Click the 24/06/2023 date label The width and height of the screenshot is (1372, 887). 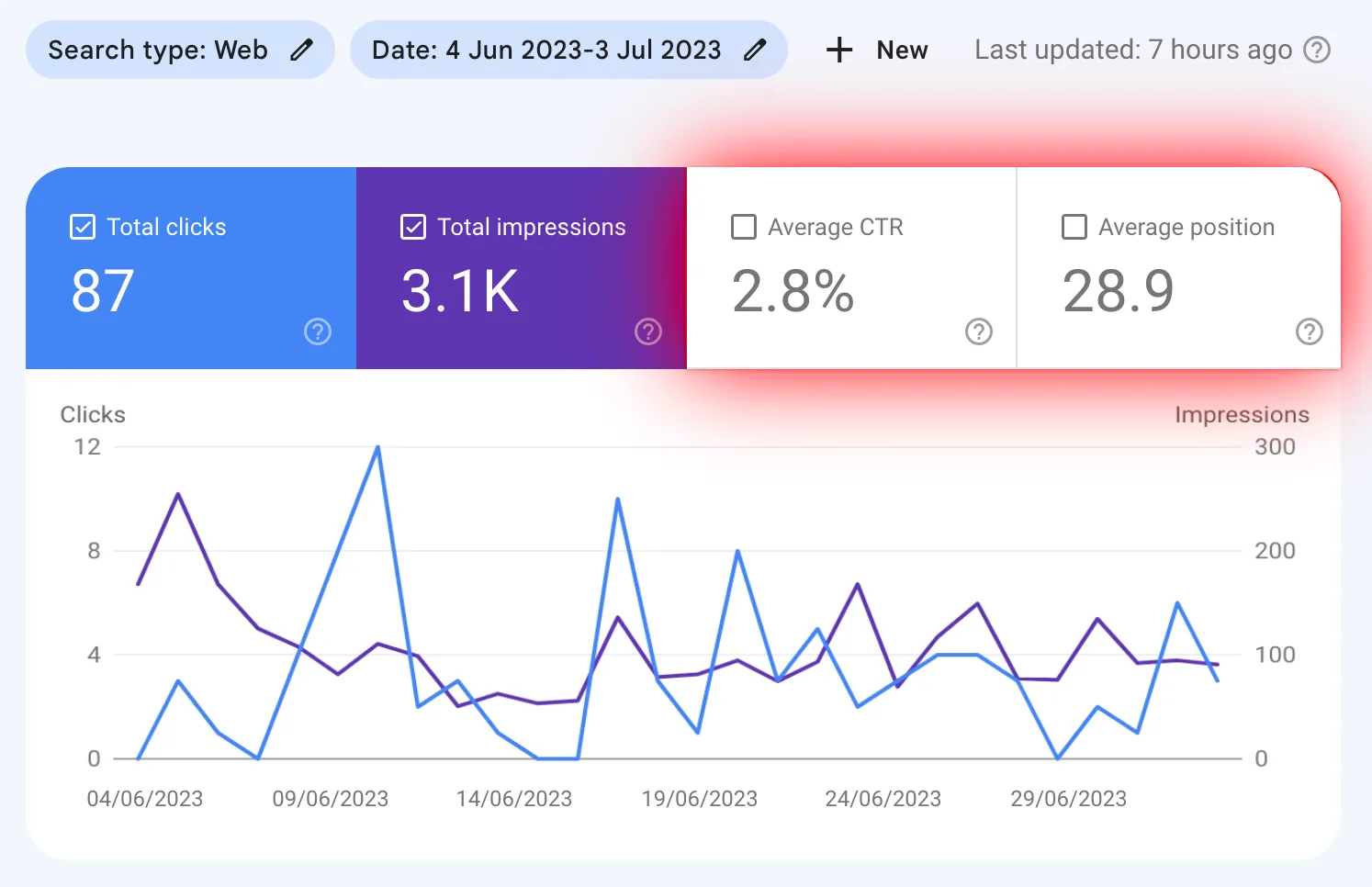883,799
